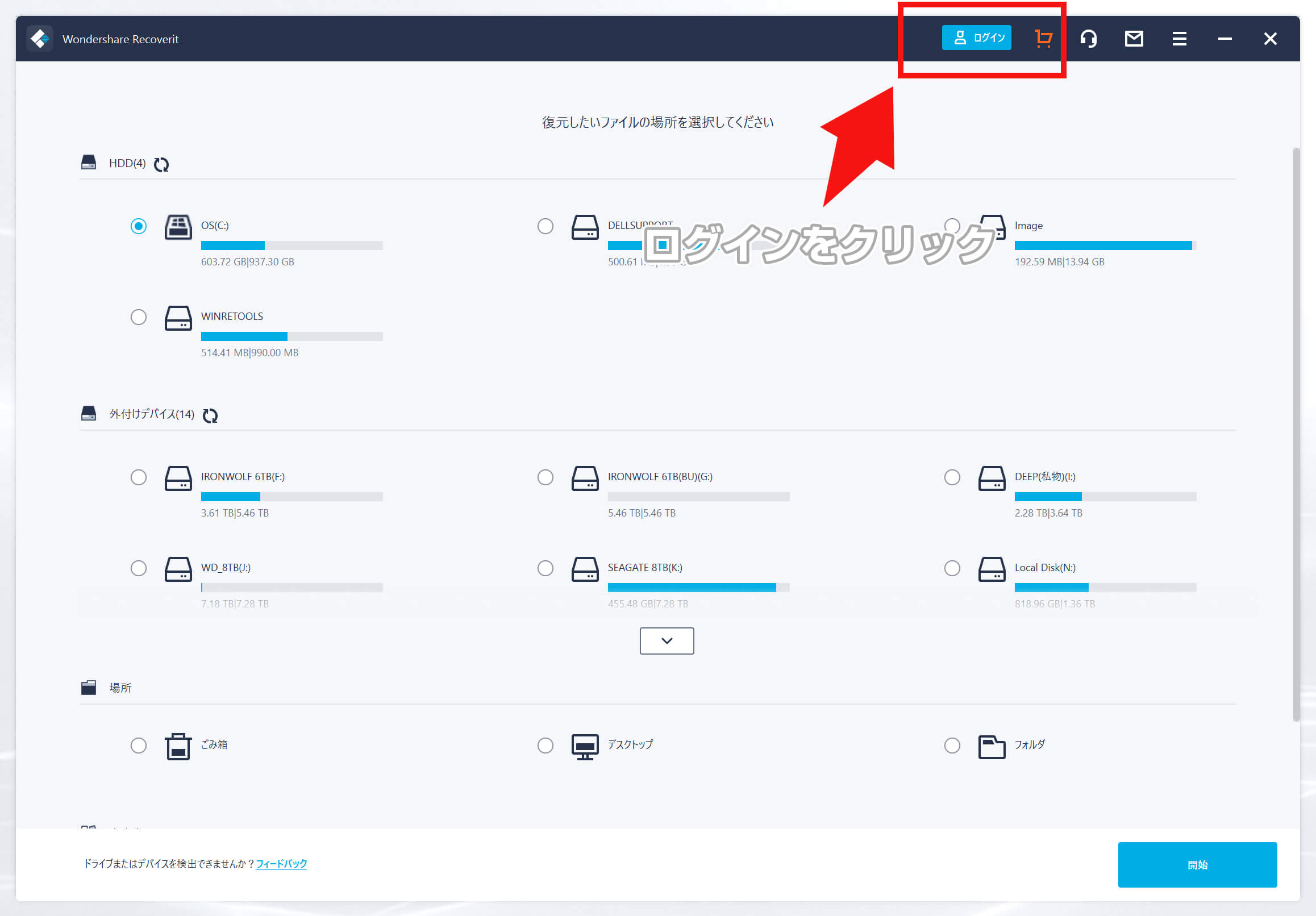The height and width of the screenshot is (916, 1316).
Task: Click the SEAGATE 8TB(K:) usage bar
Action: tap(699, 588)
